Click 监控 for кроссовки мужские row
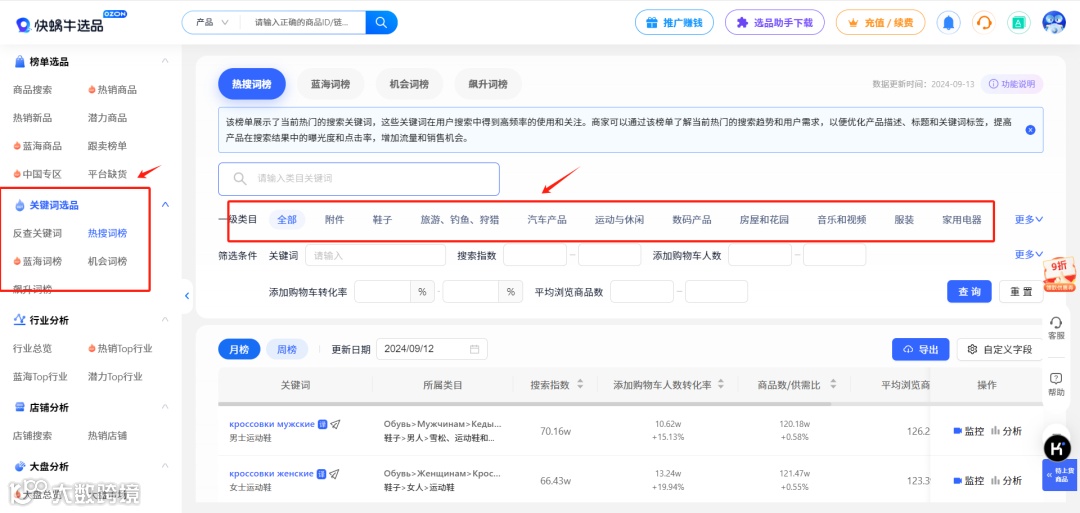The image size is (1080, 513). 968,431
